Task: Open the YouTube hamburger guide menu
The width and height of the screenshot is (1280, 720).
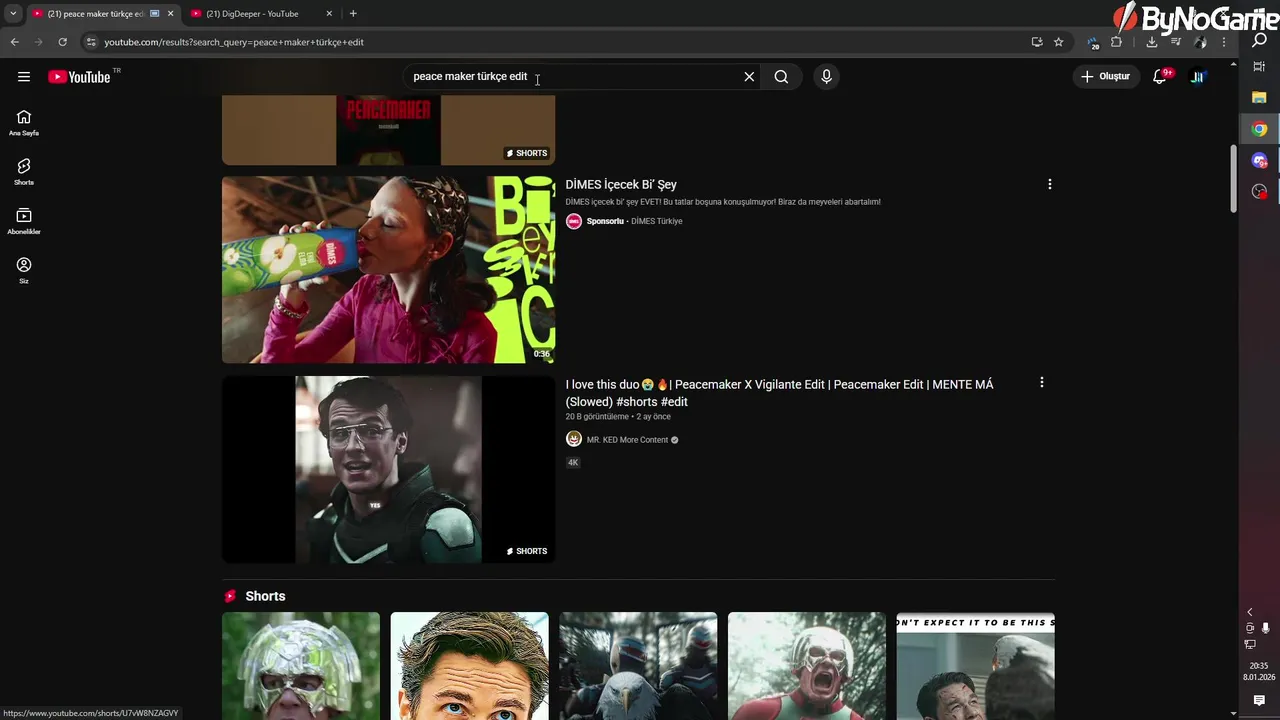Action: (24, 77)
